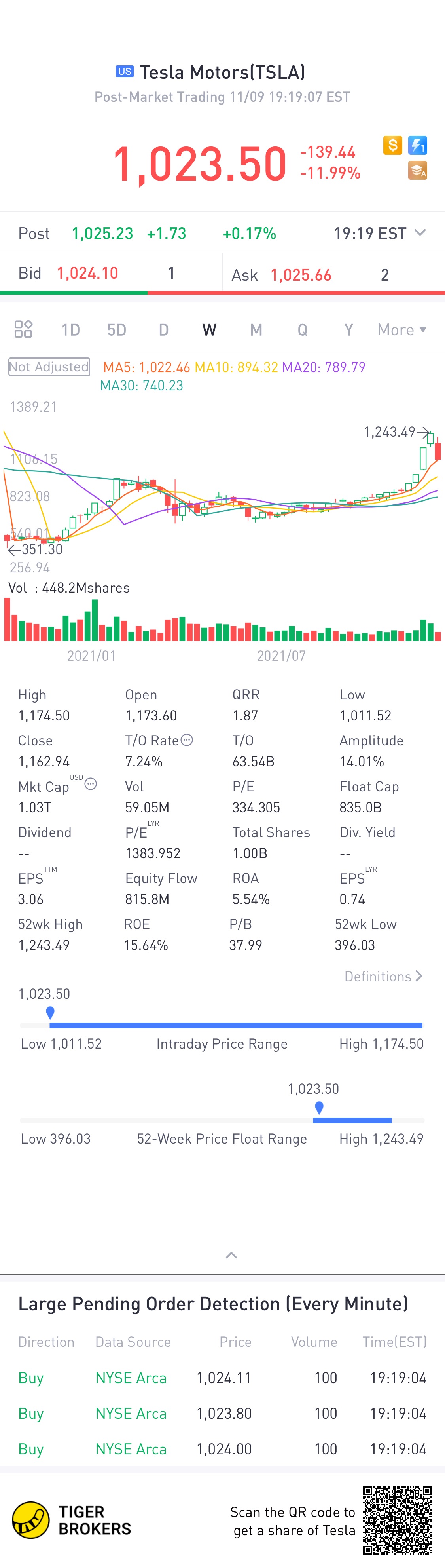
Task: Tap the blue lightning bolt icon
Action: [x=418, y=145]
